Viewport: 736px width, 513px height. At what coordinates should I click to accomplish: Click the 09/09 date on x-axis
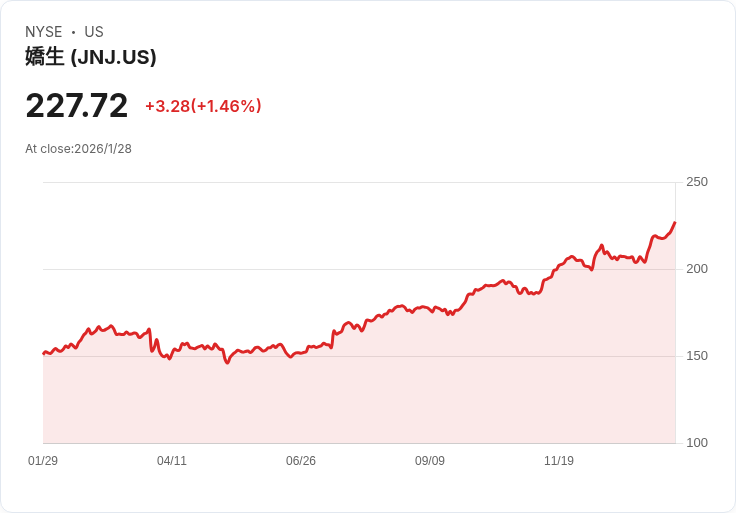[430, 461]
